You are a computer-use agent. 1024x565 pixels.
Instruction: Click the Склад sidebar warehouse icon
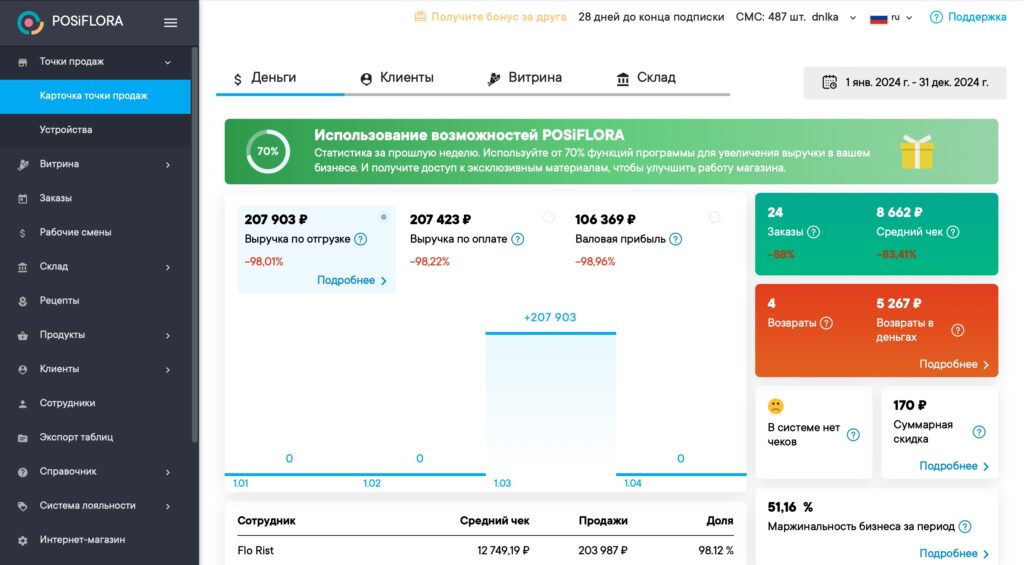coord(23,267)
